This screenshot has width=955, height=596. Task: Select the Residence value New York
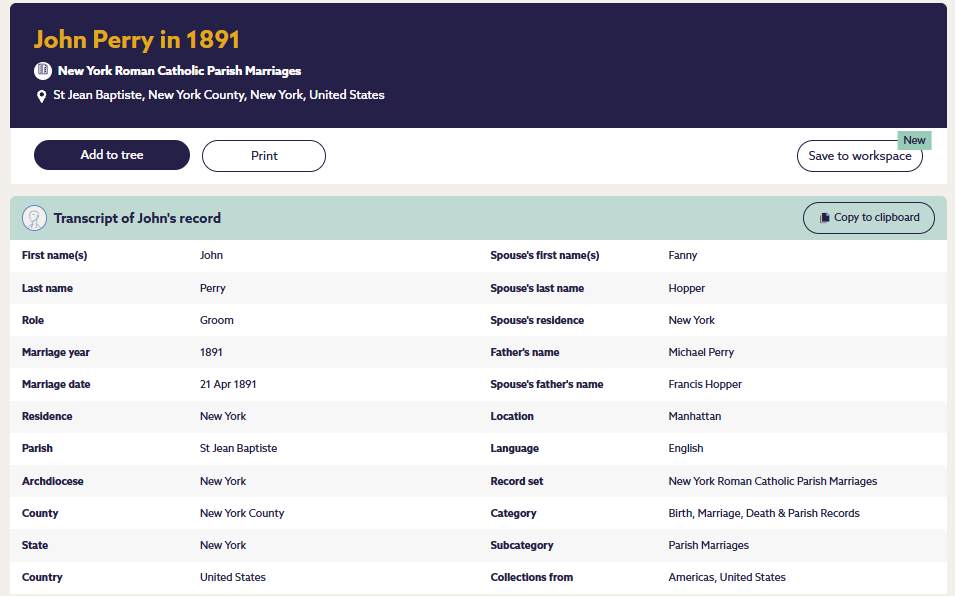click(x=223, y=416)
